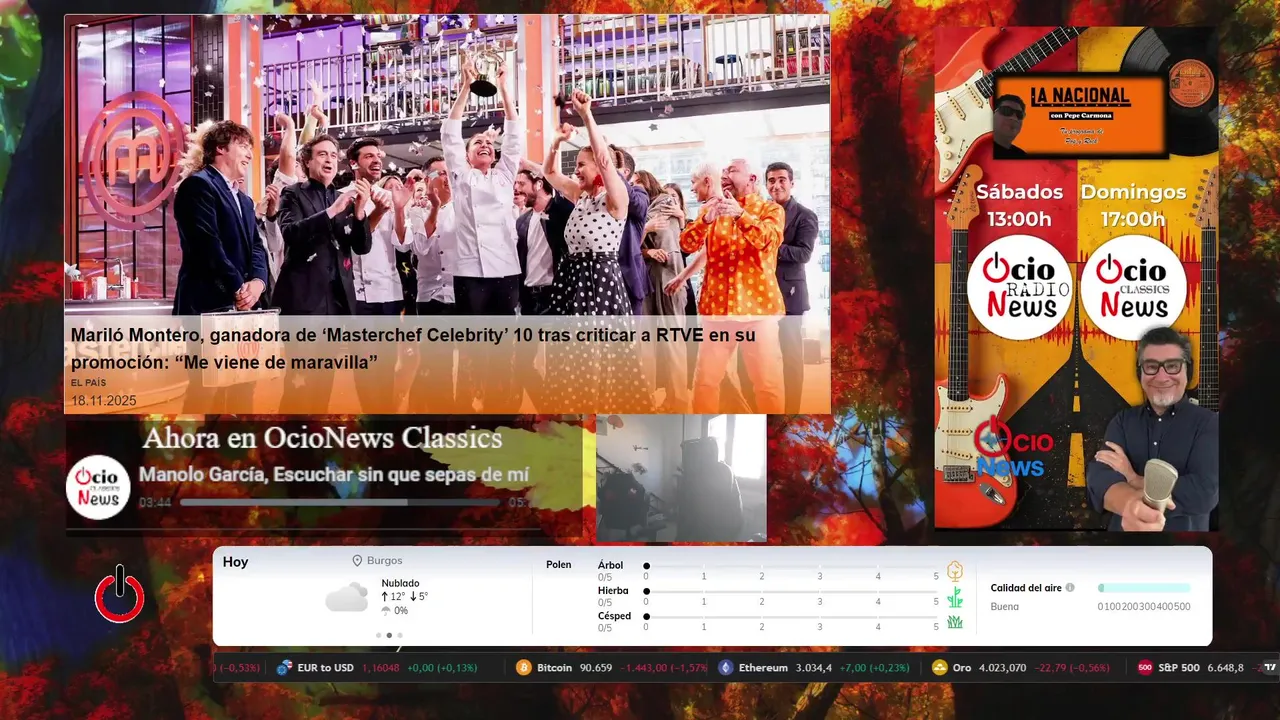
Task: Click the info icon beside Calidad del aire
Action: [x=1070, y=588]
